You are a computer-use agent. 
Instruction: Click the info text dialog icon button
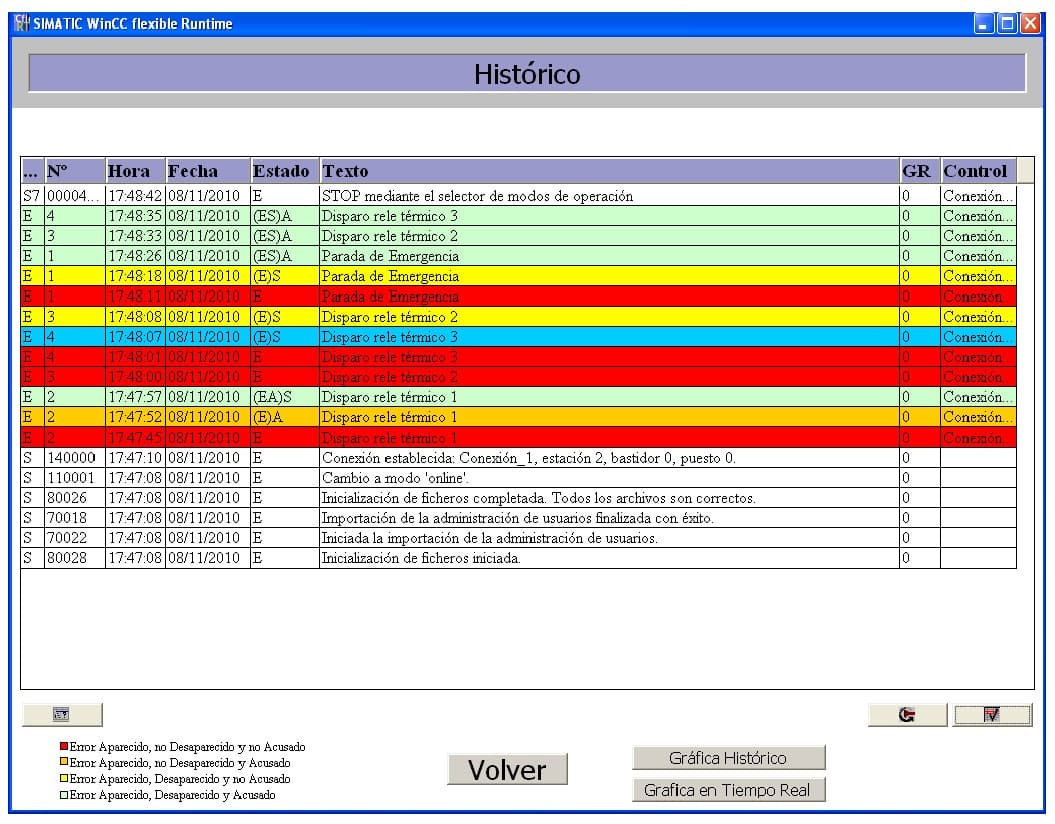click(x=62, y=714)
